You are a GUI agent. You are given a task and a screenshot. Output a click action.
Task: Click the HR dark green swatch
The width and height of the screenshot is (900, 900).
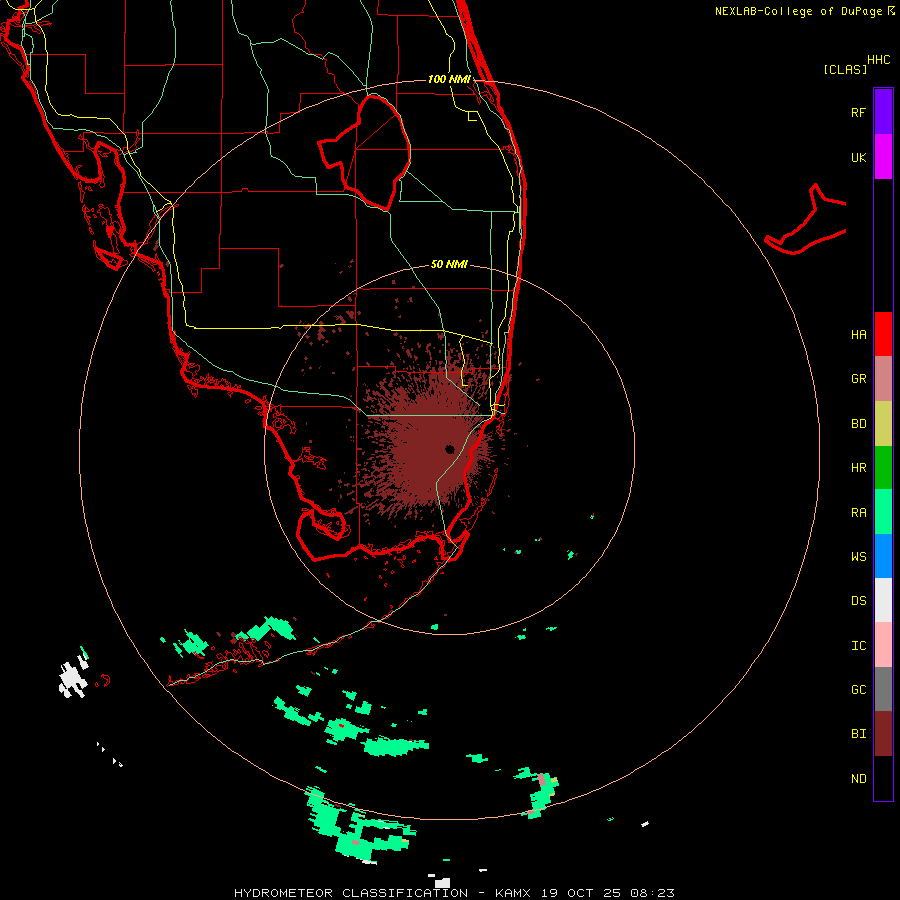point(883,468)
